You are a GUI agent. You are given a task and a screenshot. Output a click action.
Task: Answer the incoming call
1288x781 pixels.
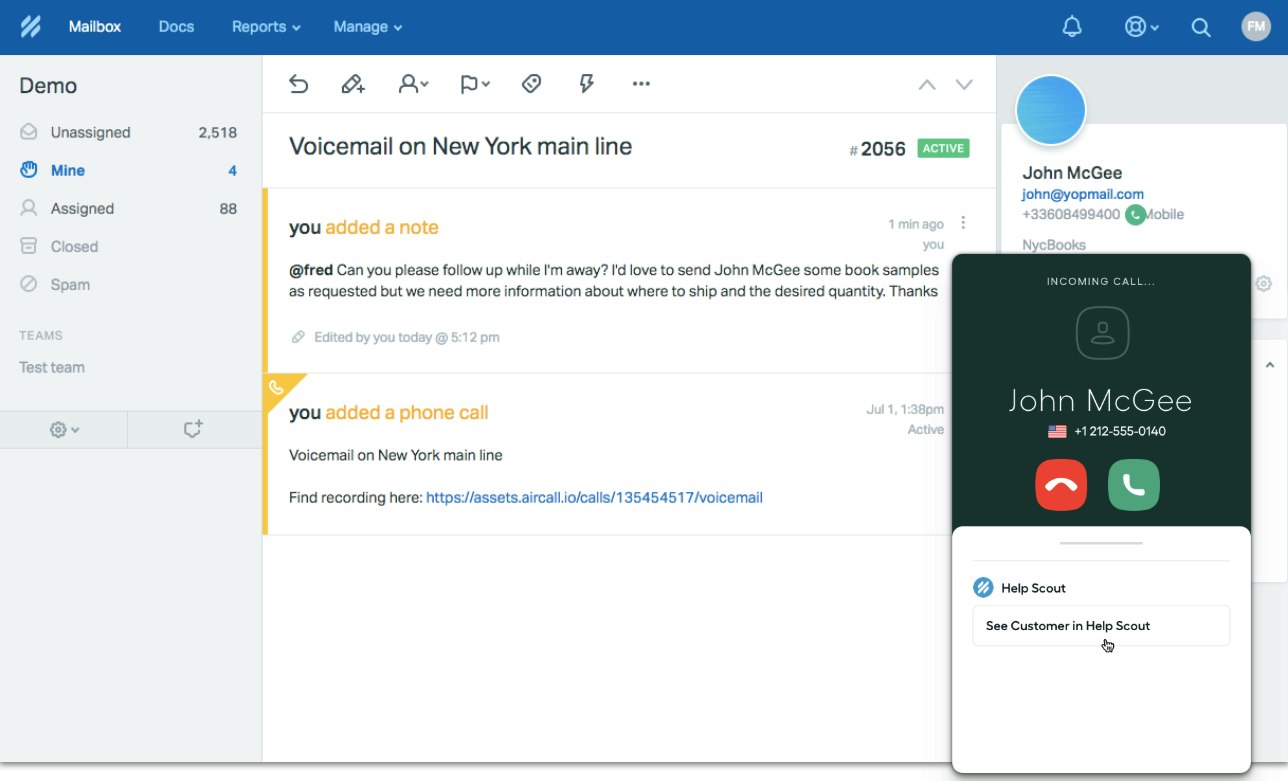(x=1134, y=485)
